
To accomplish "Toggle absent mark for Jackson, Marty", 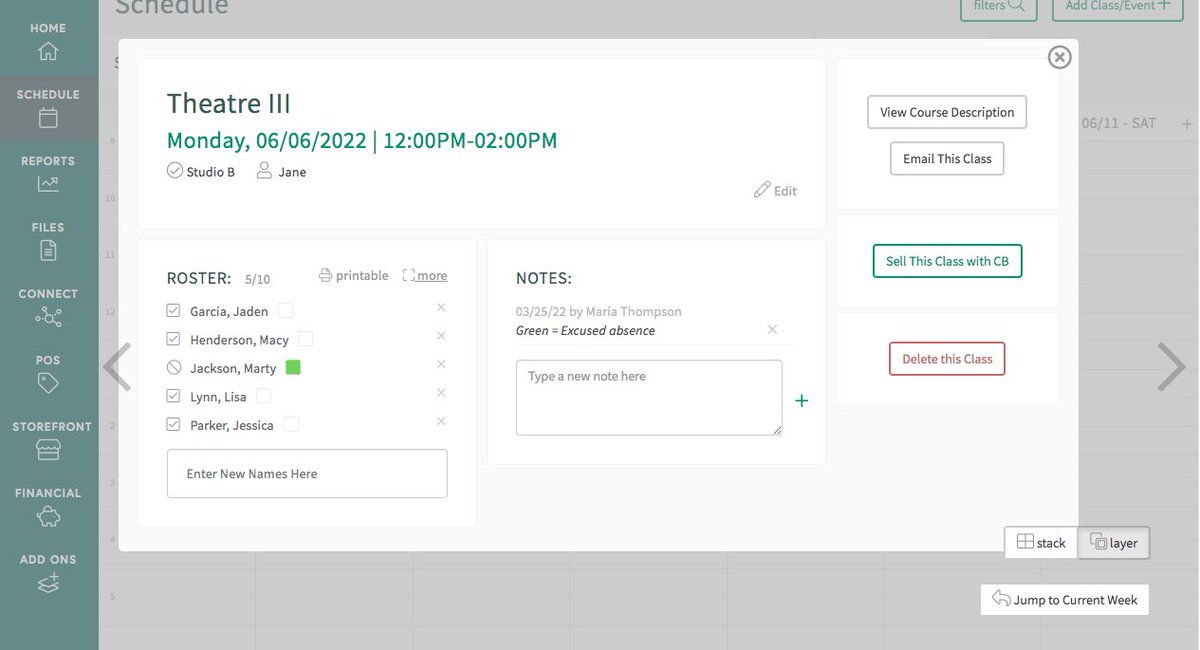I will point(173,368).
